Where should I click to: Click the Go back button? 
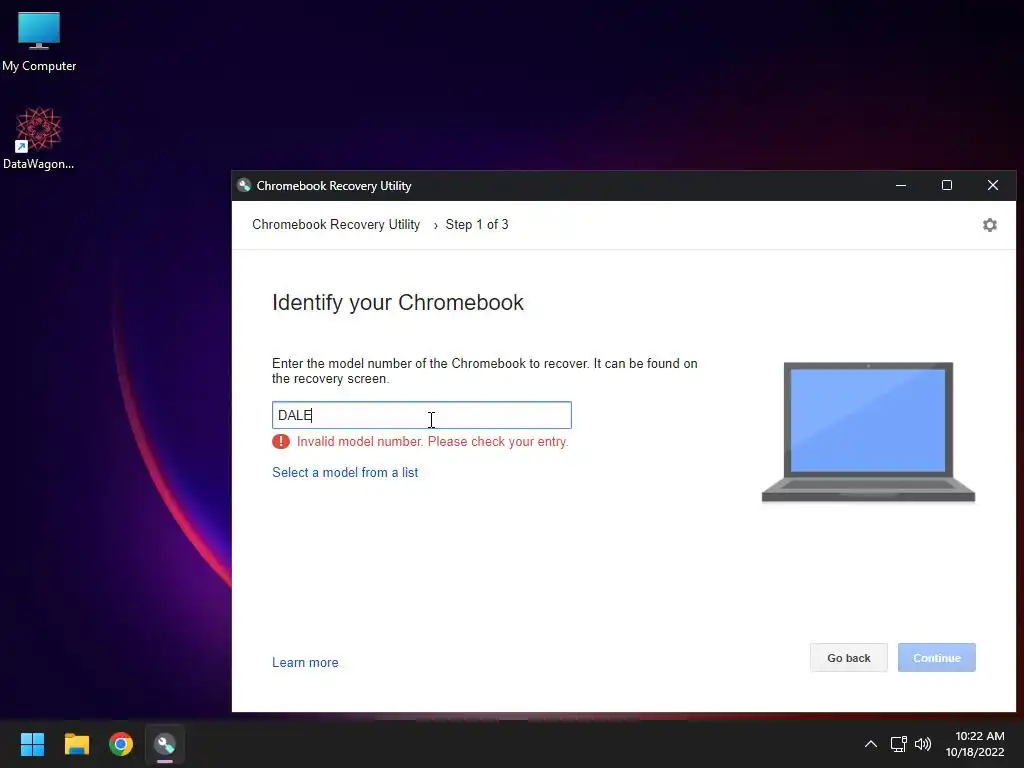pyautogui.click(x=848, y=658)
